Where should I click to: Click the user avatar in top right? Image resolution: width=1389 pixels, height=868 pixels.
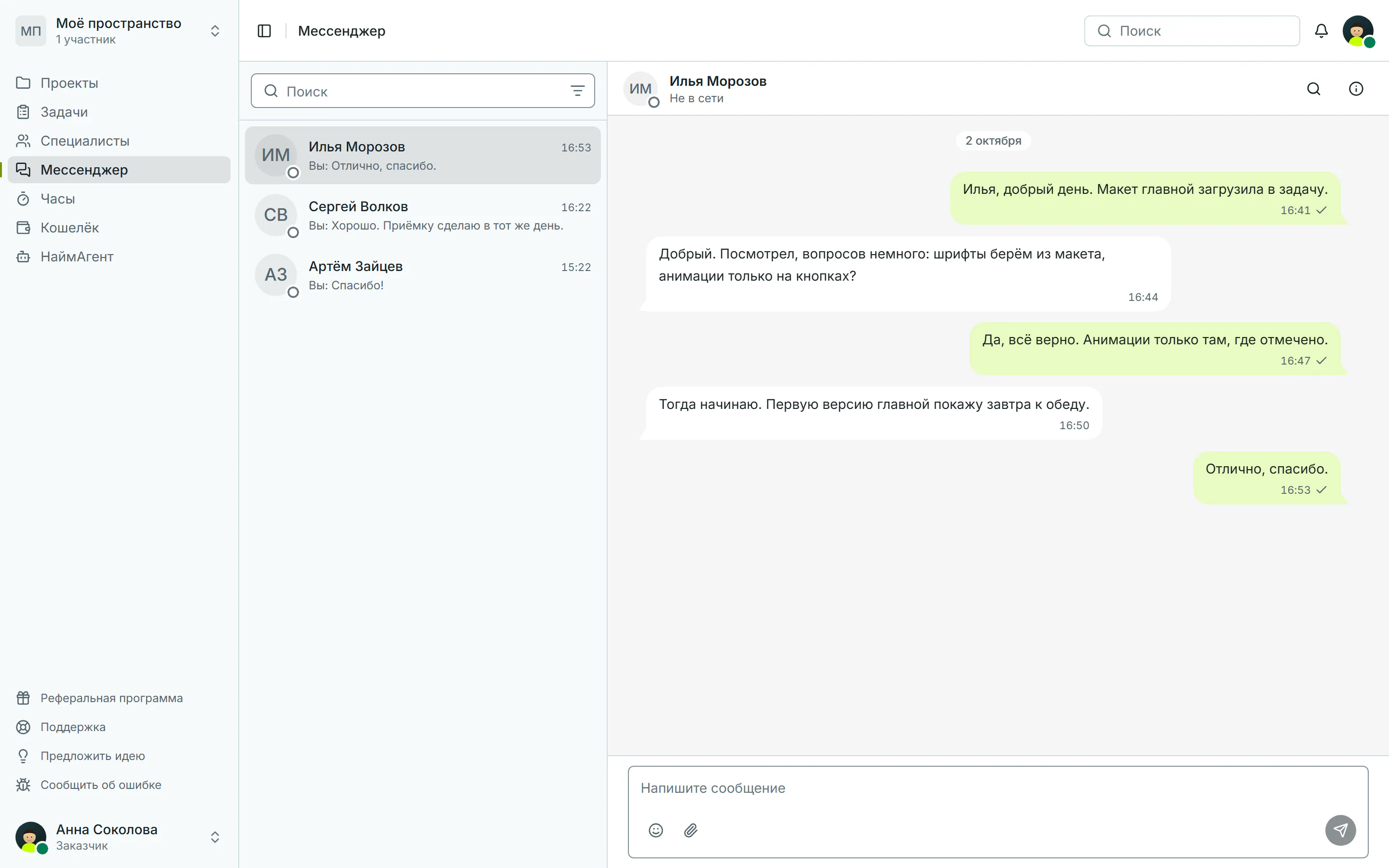1358,31
